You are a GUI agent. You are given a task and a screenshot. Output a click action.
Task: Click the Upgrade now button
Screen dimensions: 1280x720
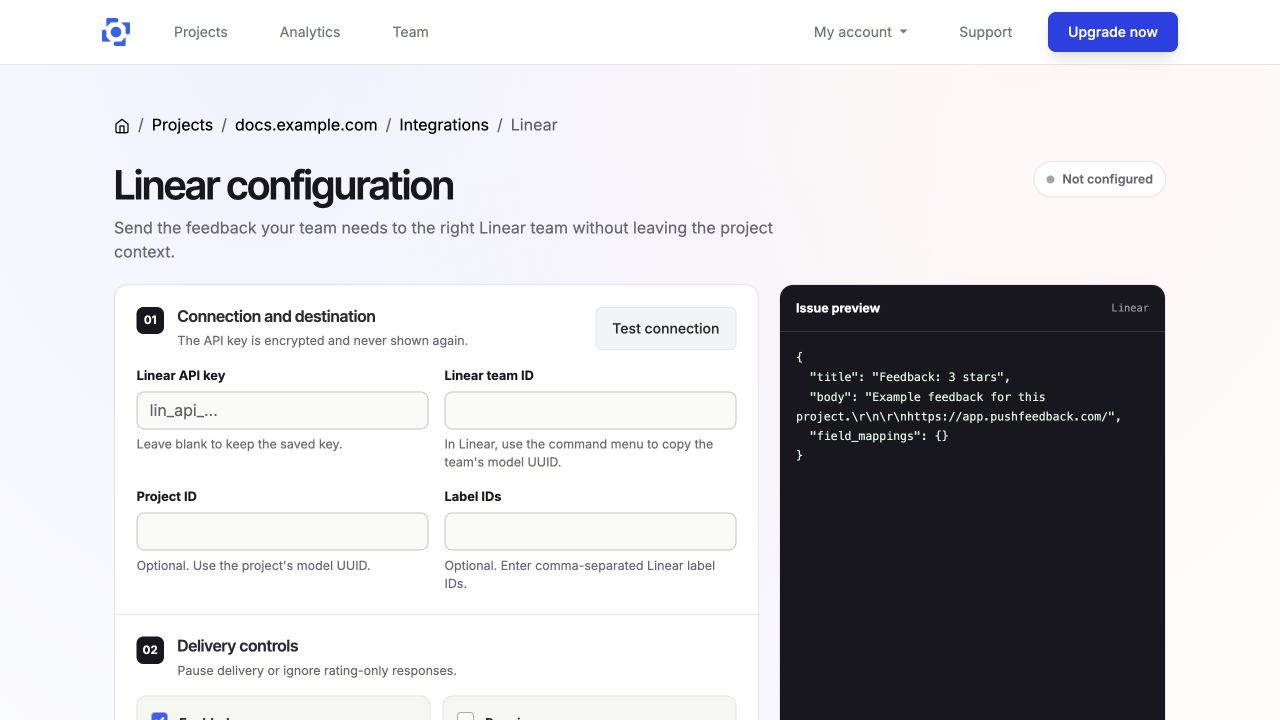[1113, 32]
